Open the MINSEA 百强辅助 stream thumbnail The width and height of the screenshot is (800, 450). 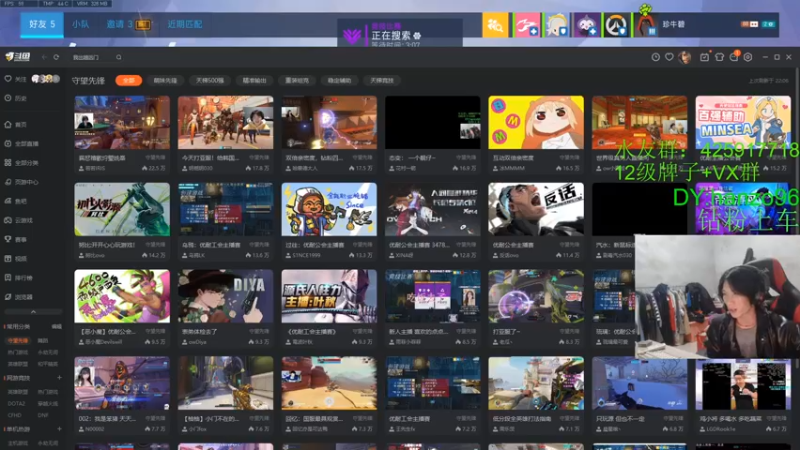[x=743, y=122]
